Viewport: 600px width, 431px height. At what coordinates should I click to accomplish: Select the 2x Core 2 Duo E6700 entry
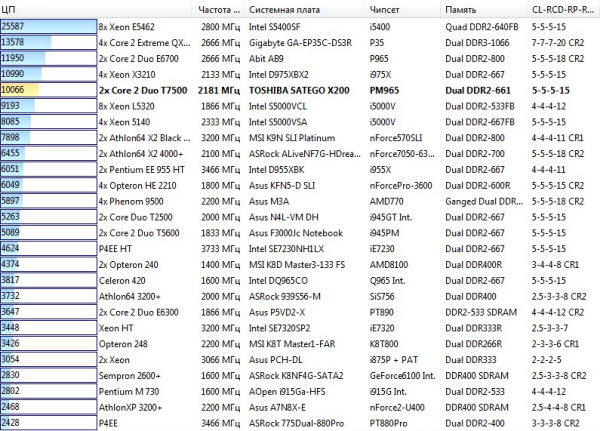click(x=139, y=59)
